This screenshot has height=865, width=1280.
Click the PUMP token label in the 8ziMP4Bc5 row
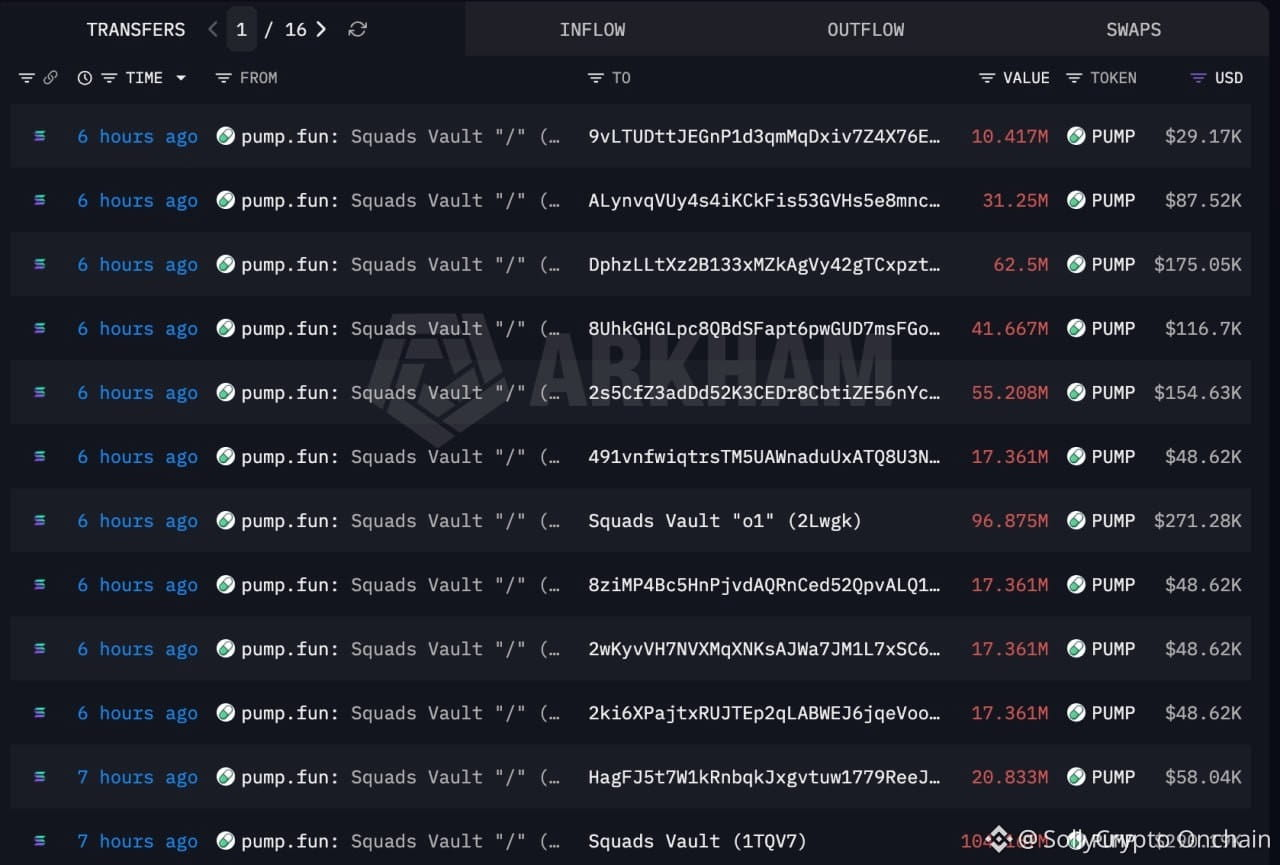(1113, 585)
